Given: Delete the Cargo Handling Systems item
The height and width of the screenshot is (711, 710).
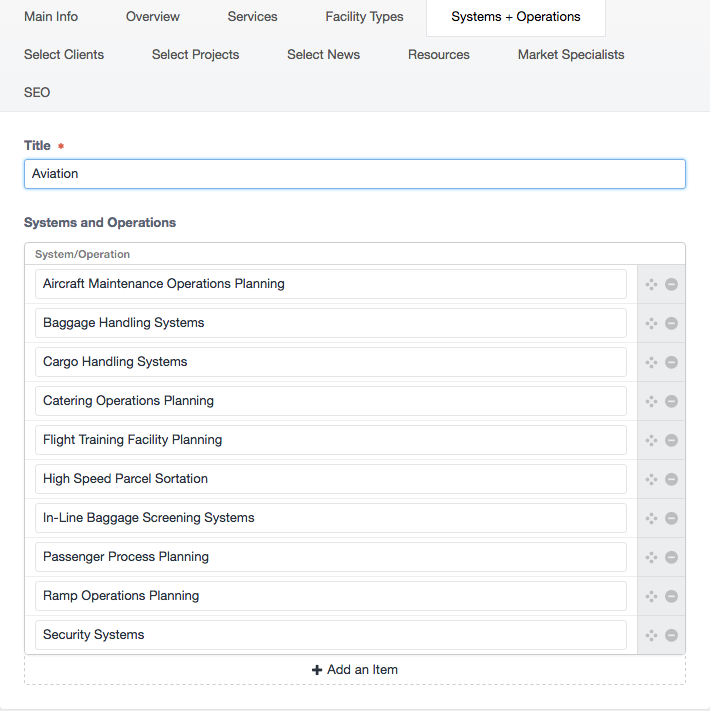Looking at the screenshot, I should tap(671, 362).
